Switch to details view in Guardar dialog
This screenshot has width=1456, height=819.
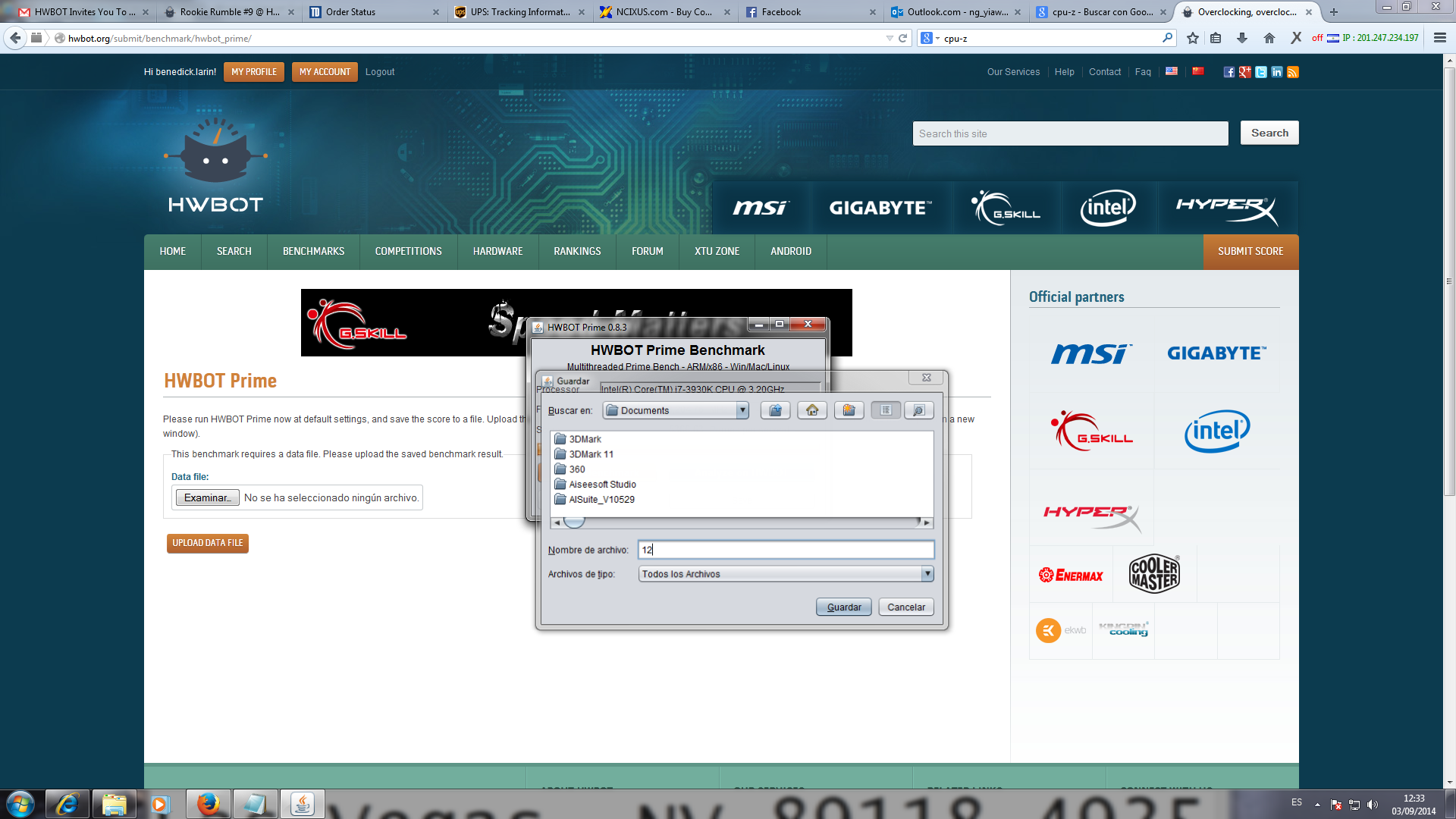918,410
